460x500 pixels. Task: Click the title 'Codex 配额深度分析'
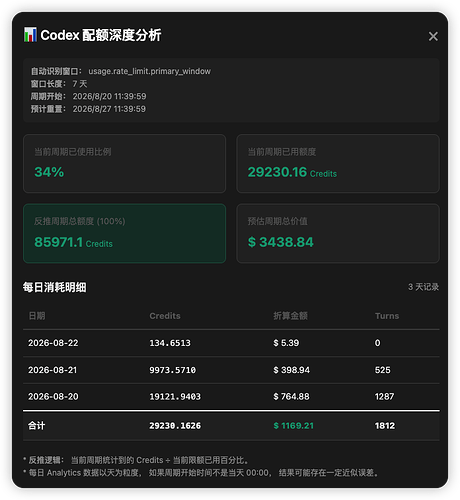coord(101,35)
